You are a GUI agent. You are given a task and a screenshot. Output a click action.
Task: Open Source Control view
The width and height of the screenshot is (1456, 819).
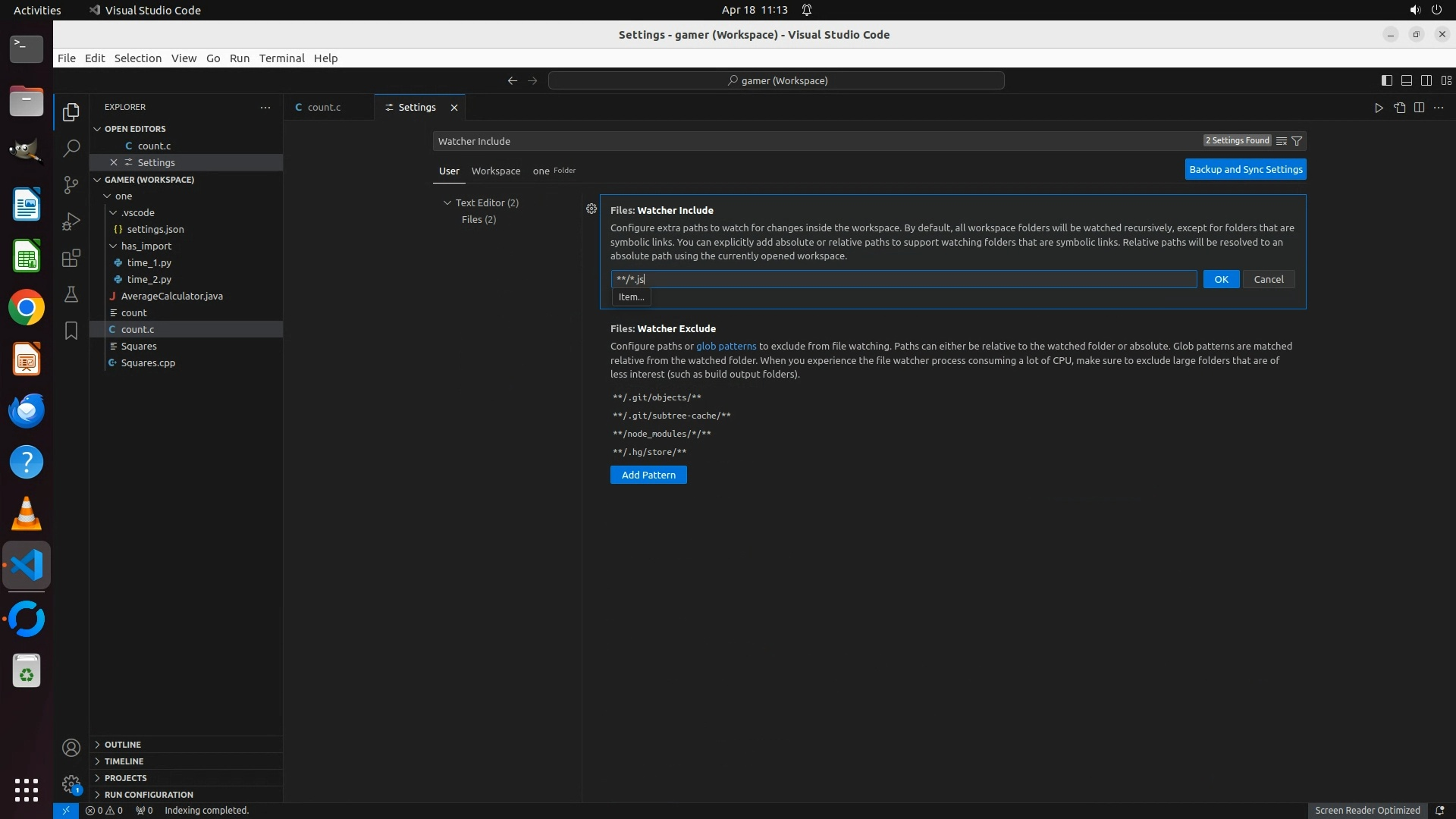click(x=71, y=184)
